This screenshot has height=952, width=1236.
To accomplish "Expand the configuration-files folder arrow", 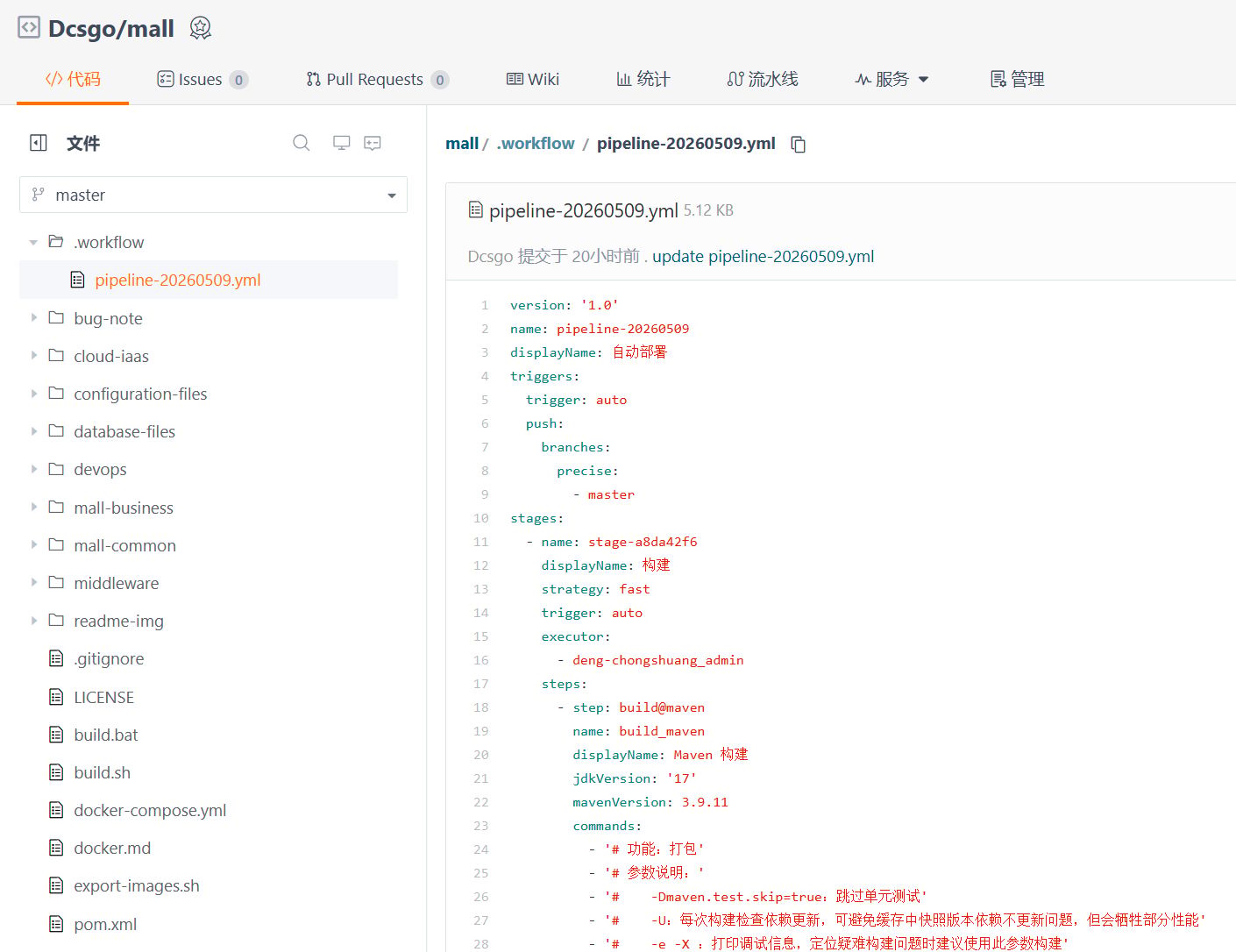I will click(x=33, y=393).
